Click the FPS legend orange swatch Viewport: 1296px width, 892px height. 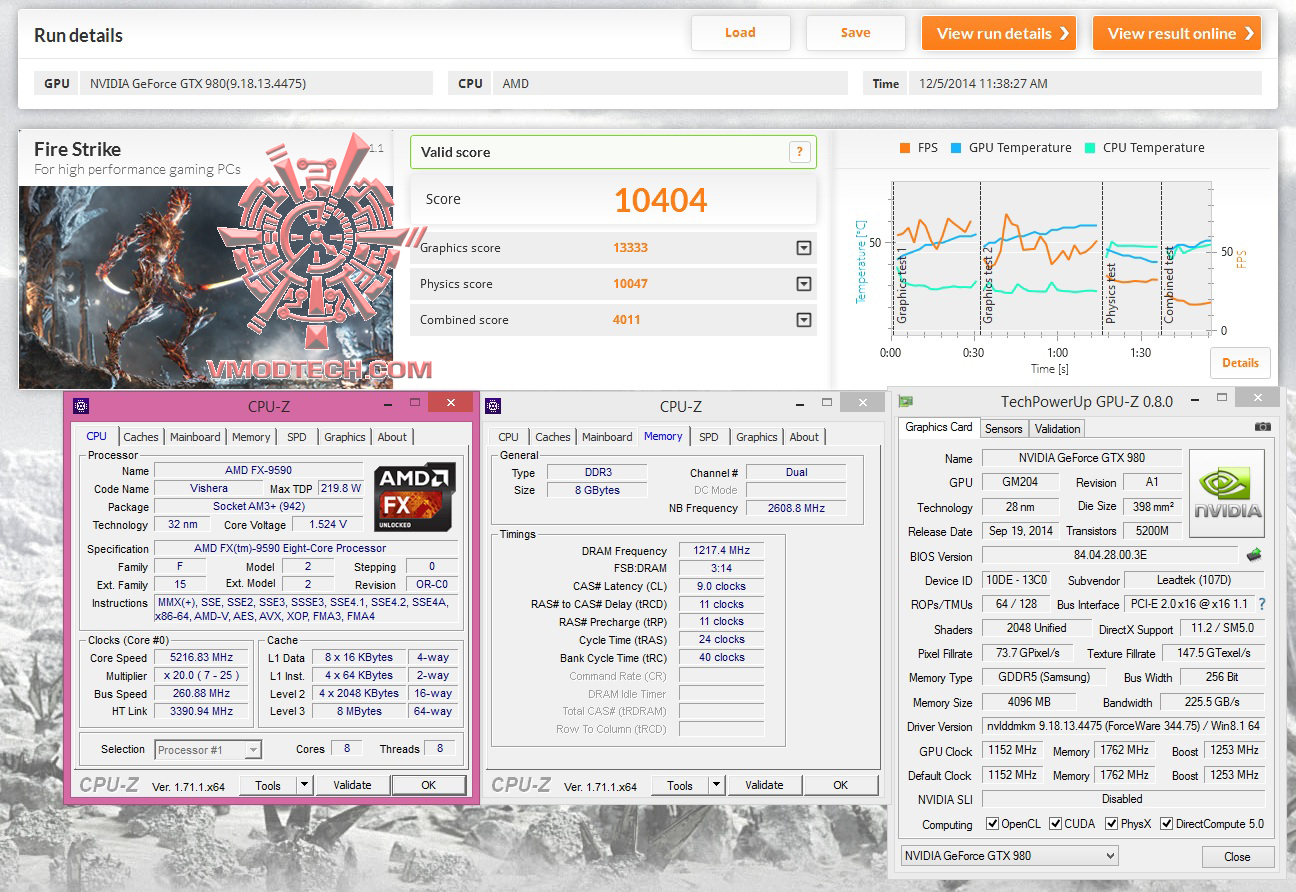[x=905, y=148]
